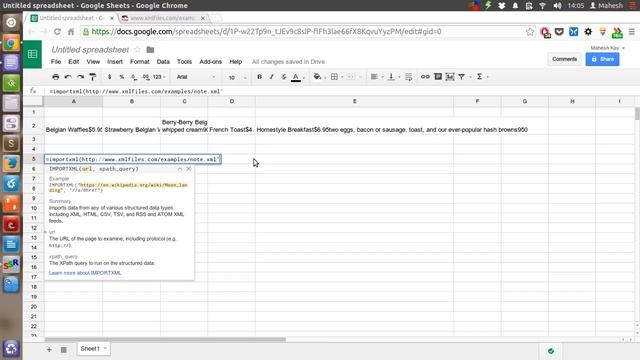This screenshot has width=640, height=360.
Task: Click the Insert link icon
Action: tap(425, 77)
